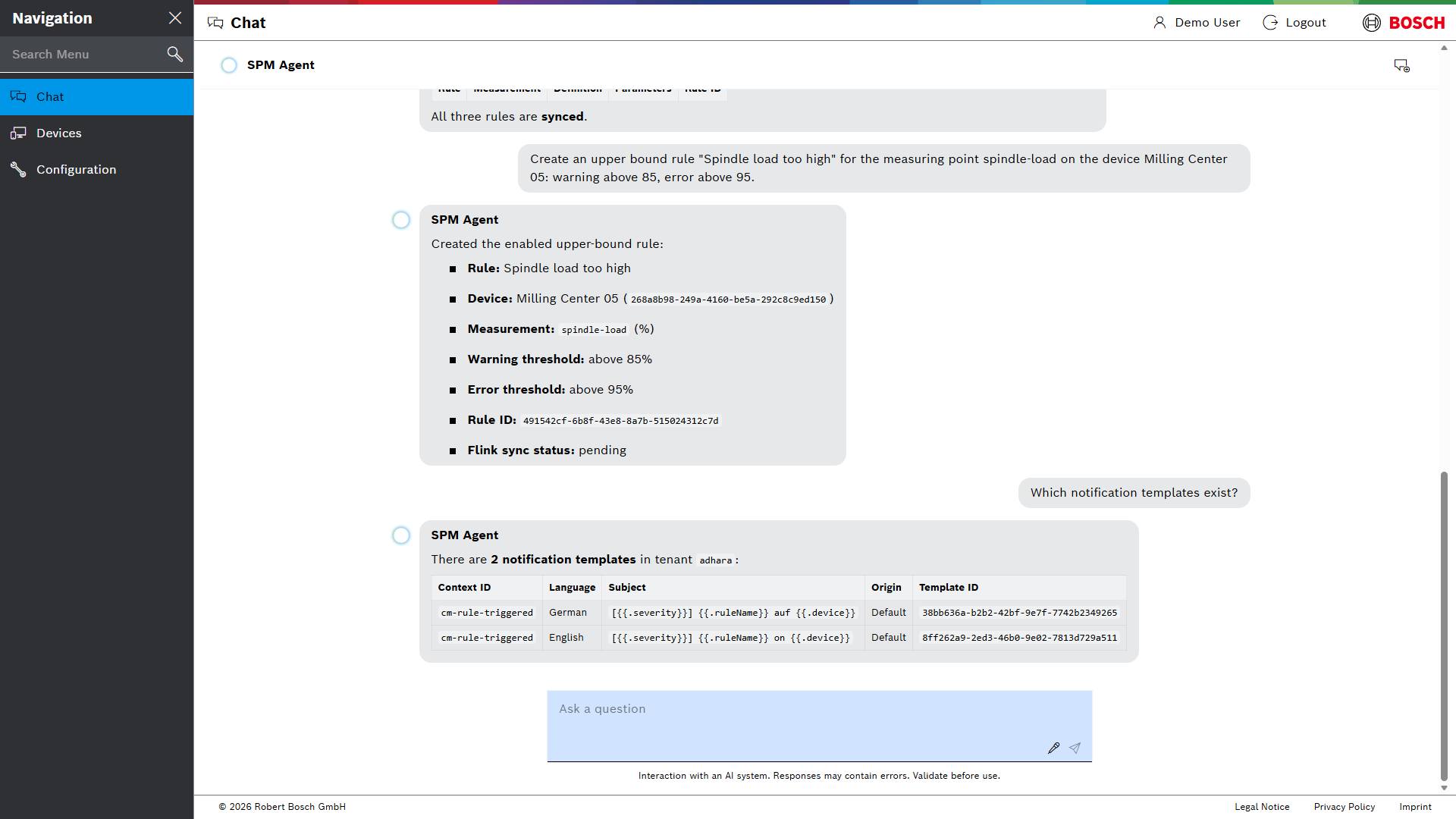Click the adhara tenant code
1456x819 pixels.
click(x=715, y=560)
